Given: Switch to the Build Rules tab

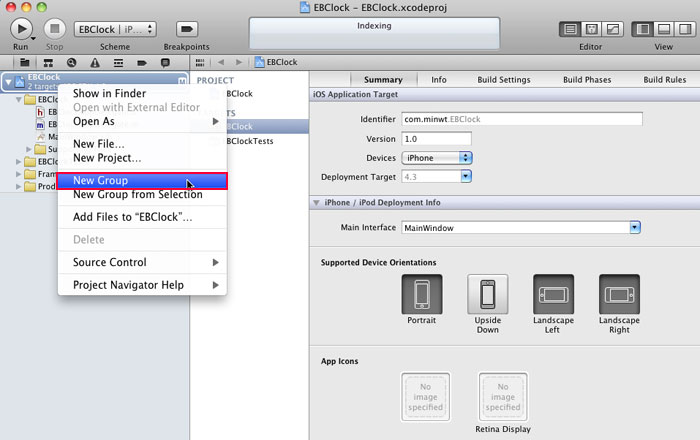Looking at the screenshot, I should (x=665, y=79).
